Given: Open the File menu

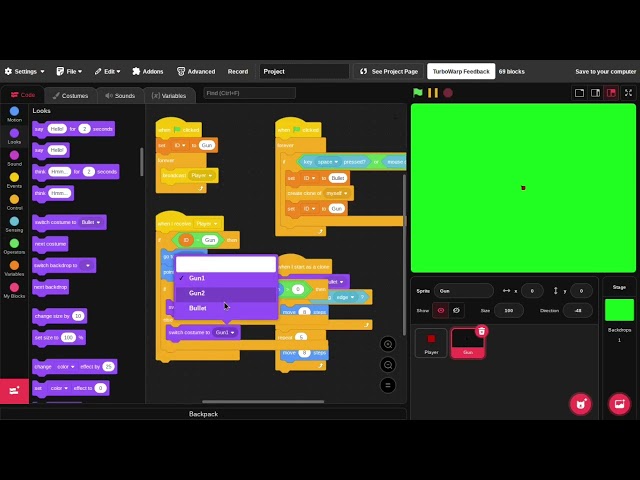Looking at the screenshot, I should coord(69,71).
